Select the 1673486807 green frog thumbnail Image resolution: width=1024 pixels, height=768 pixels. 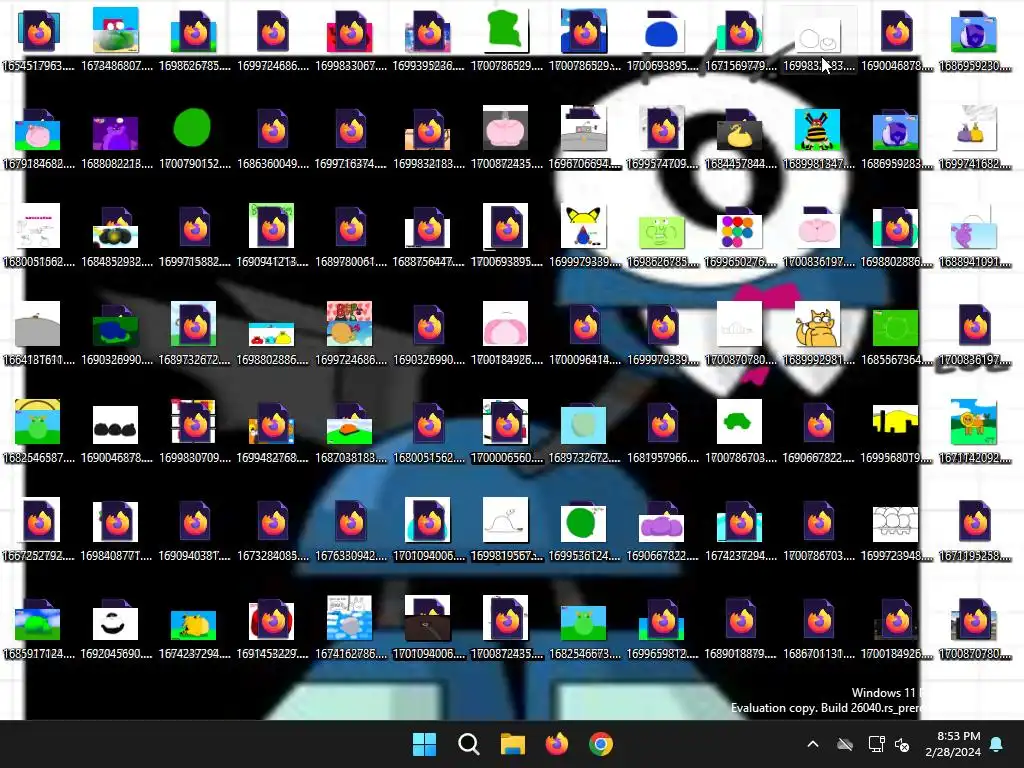point(116,39)
